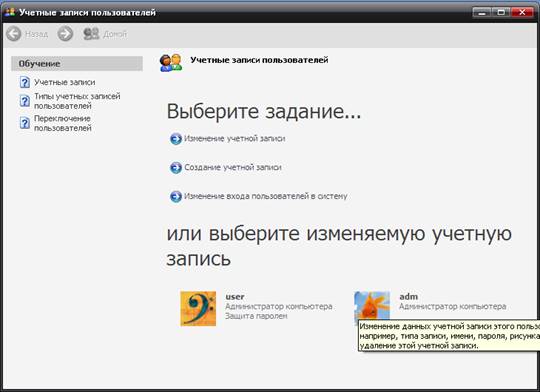Click the Домой toolbar label

[x=115, y=34]
